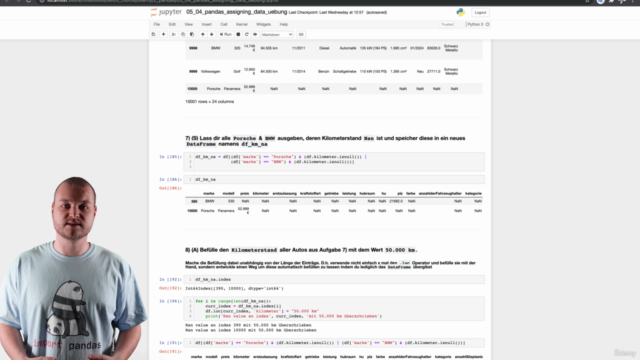Viewport: 640px width, 360px height.
Task: Open the Kernel menu
Action: click(242, 24)
